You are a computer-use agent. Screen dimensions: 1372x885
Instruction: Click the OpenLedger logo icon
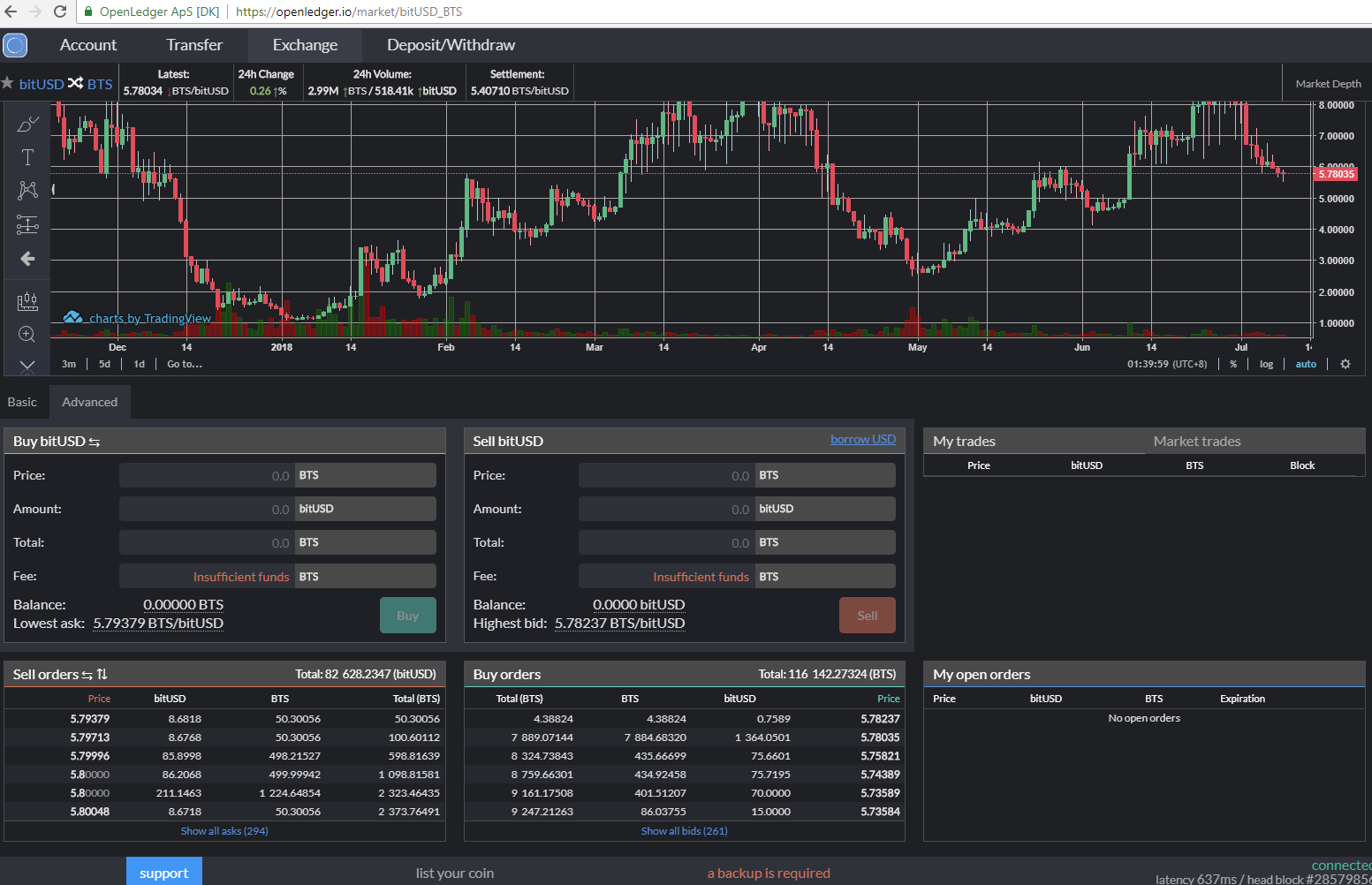[x=15, y=45]
